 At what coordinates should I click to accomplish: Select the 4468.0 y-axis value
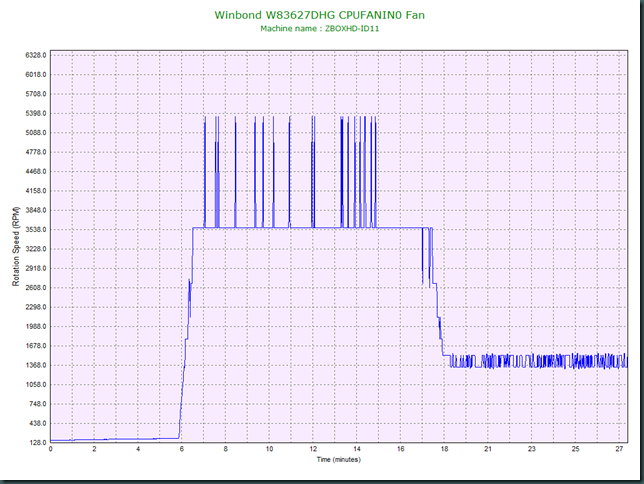click(x=36, y=171)
